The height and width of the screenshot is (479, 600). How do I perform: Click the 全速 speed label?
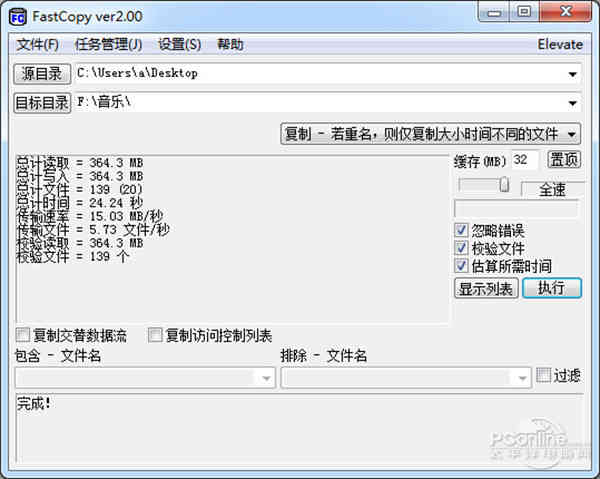[x=552, y=190]
